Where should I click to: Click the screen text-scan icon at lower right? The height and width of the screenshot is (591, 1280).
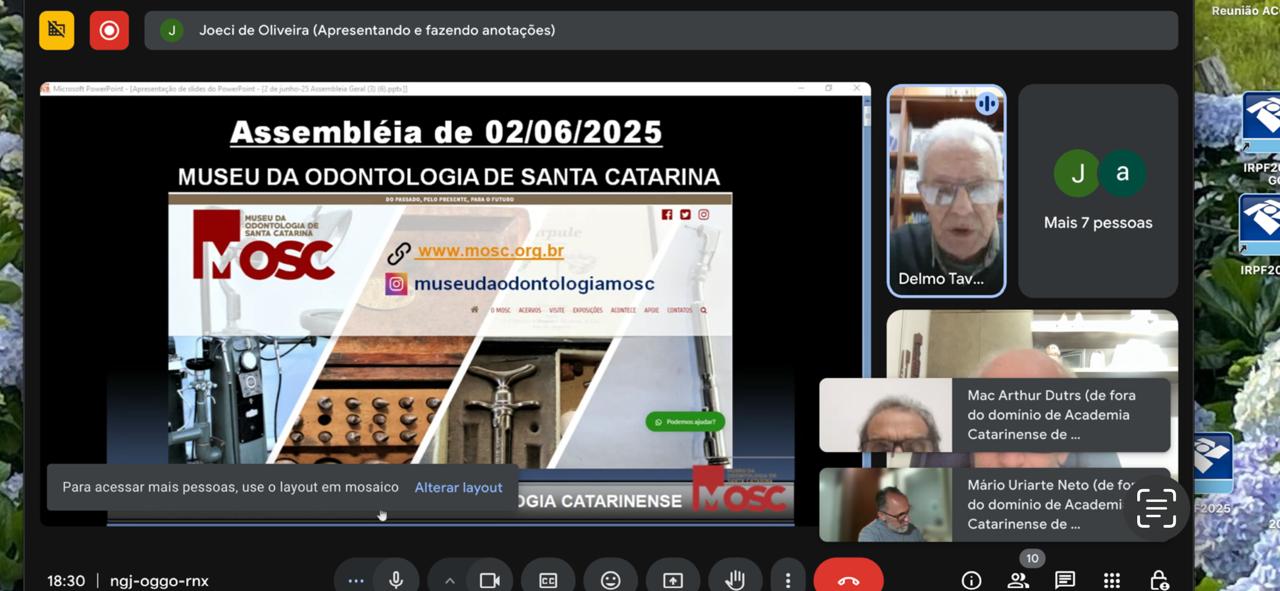[x=1156, y=509]
